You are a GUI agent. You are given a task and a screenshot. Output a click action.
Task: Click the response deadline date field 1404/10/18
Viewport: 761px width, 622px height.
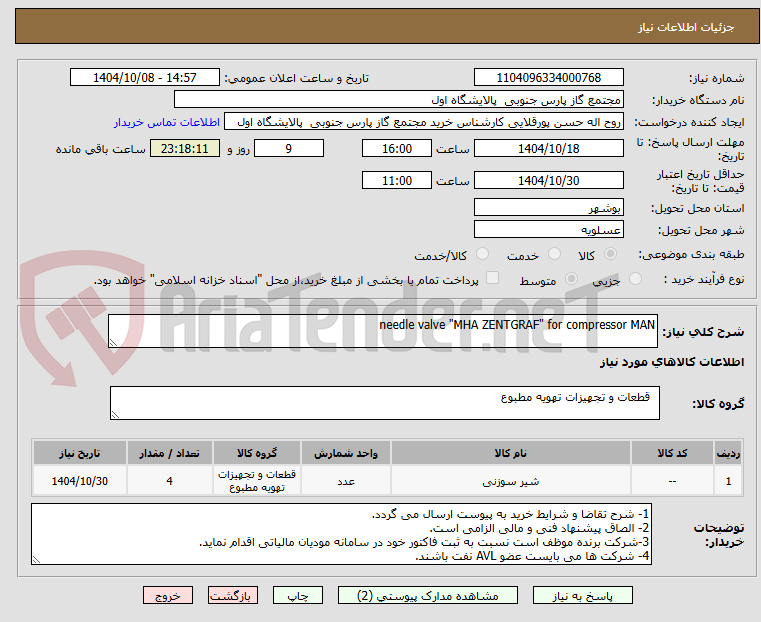[548, 148]
